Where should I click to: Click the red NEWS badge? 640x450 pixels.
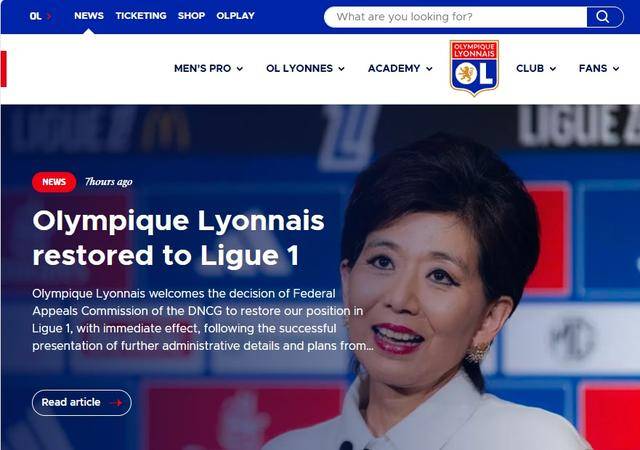[x=54, y=182]
